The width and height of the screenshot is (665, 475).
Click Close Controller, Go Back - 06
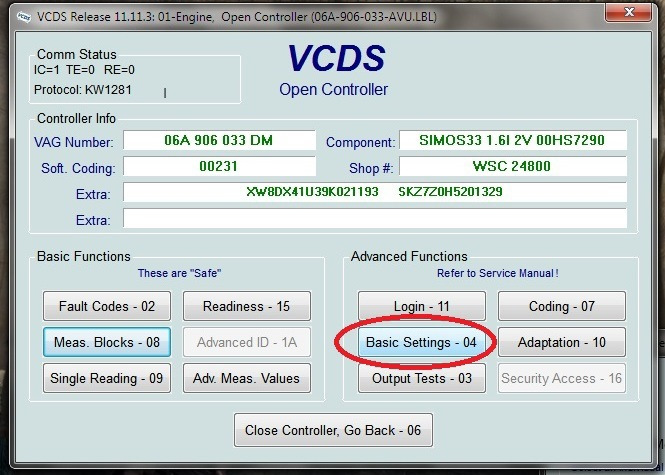click(x=333, y=430)
